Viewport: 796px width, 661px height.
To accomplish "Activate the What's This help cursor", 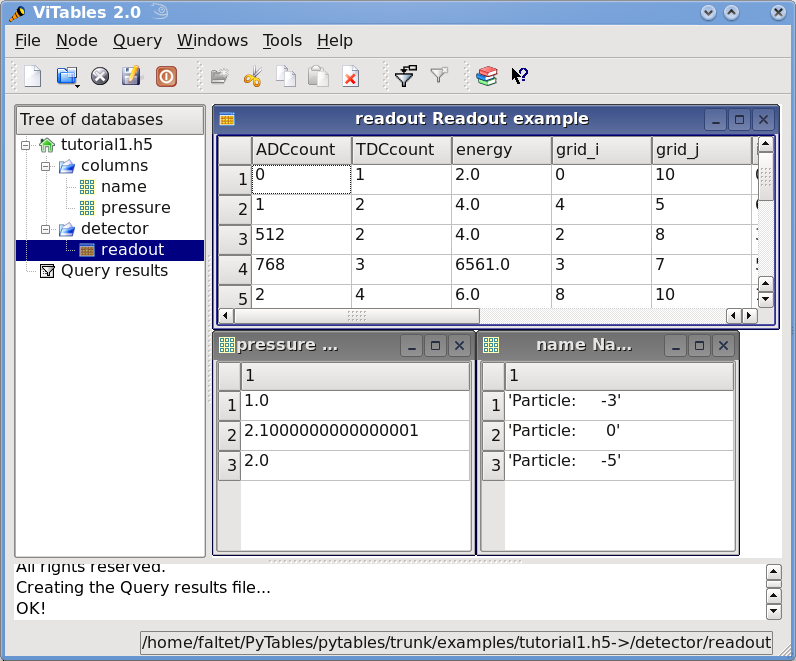I will (519, 76).
